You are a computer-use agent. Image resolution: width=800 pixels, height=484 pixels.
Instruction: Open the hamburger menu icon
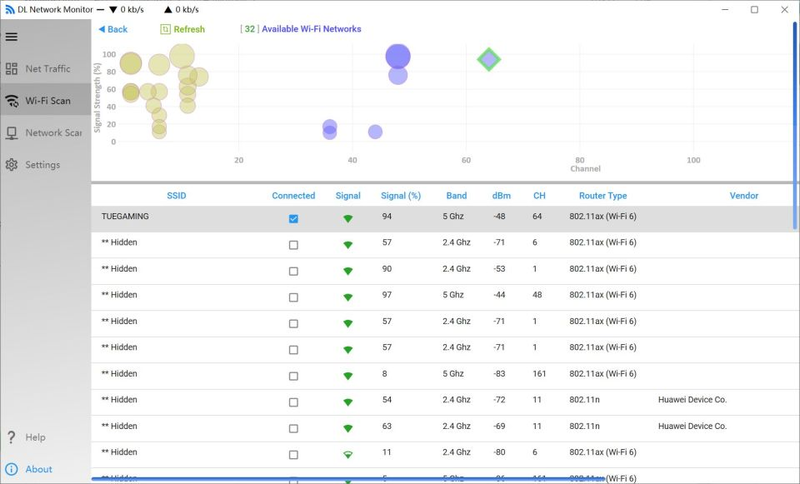(12, 37)
